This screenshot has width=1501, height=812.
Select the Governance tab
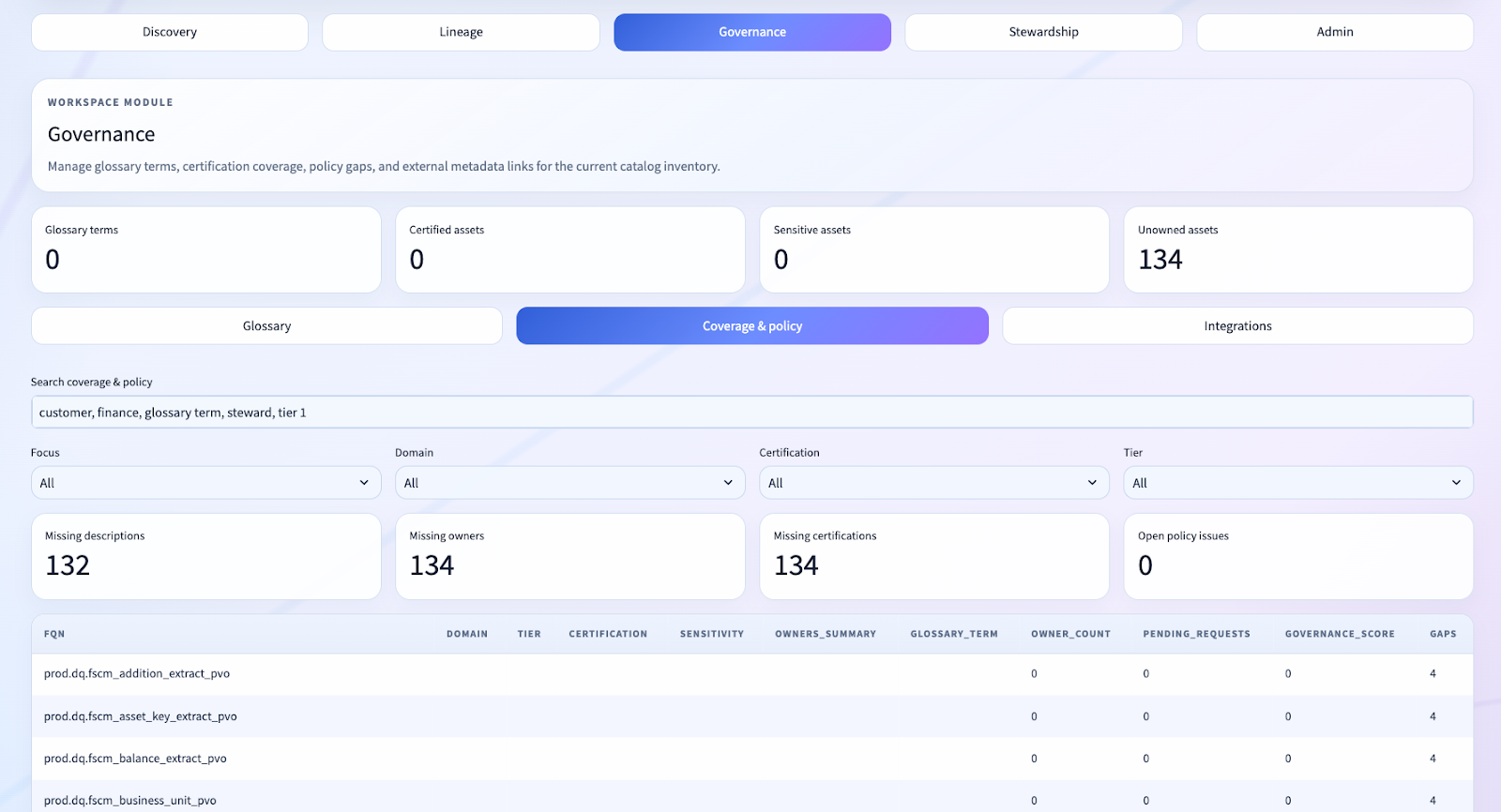pos(752,32)
